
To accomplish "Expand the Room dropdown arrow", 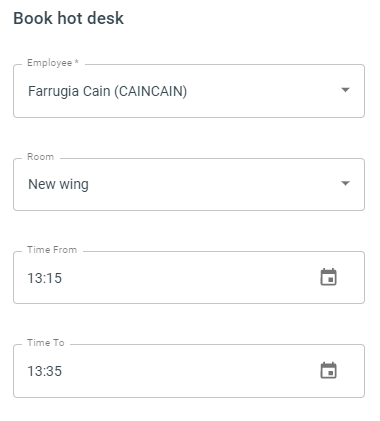I will point(345,183).
